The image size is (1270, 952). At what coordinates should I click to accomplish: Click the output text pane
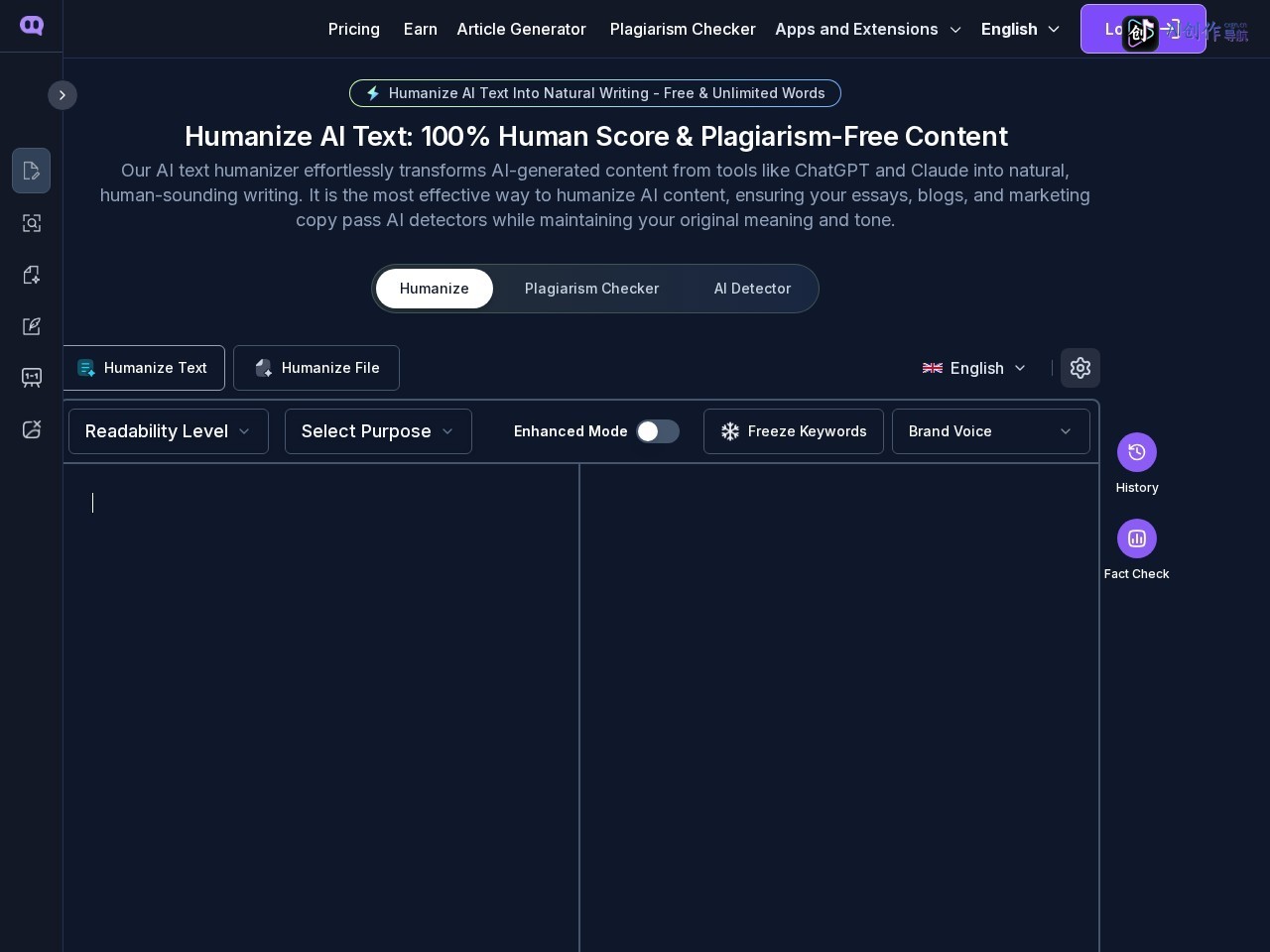(839, 708)
